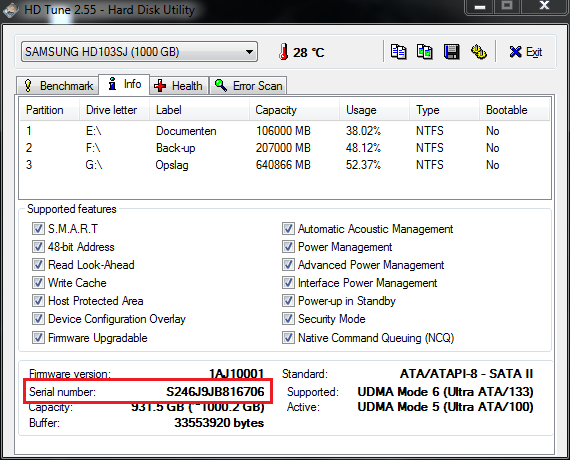Select the Documenten partition row
Screen dimensions: 570x460
285,131
